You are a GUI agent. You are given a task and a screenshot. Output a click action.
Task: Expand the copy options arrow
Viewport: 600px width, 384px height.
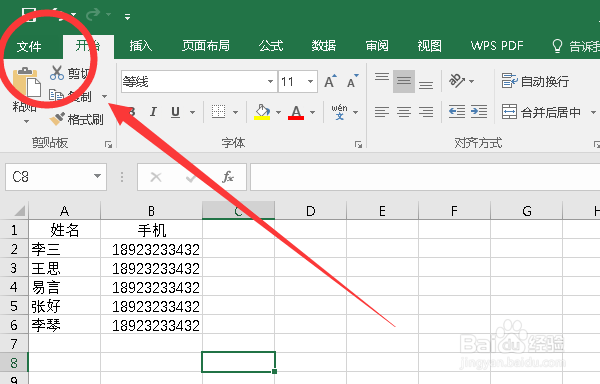point(104,96)
